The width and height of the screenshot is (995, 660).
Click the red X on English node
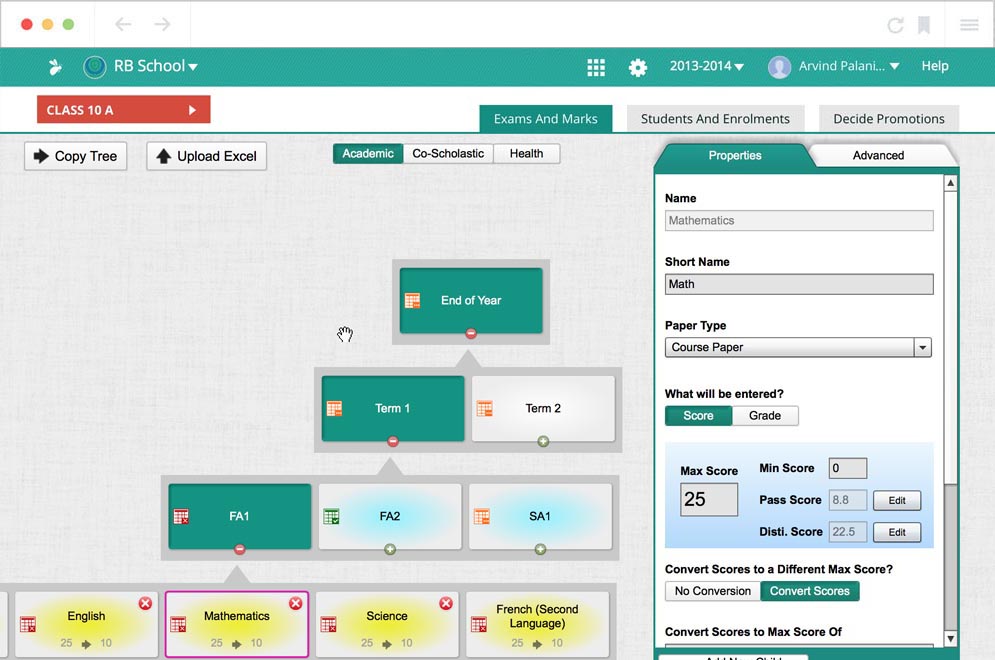tap(145, 603)
